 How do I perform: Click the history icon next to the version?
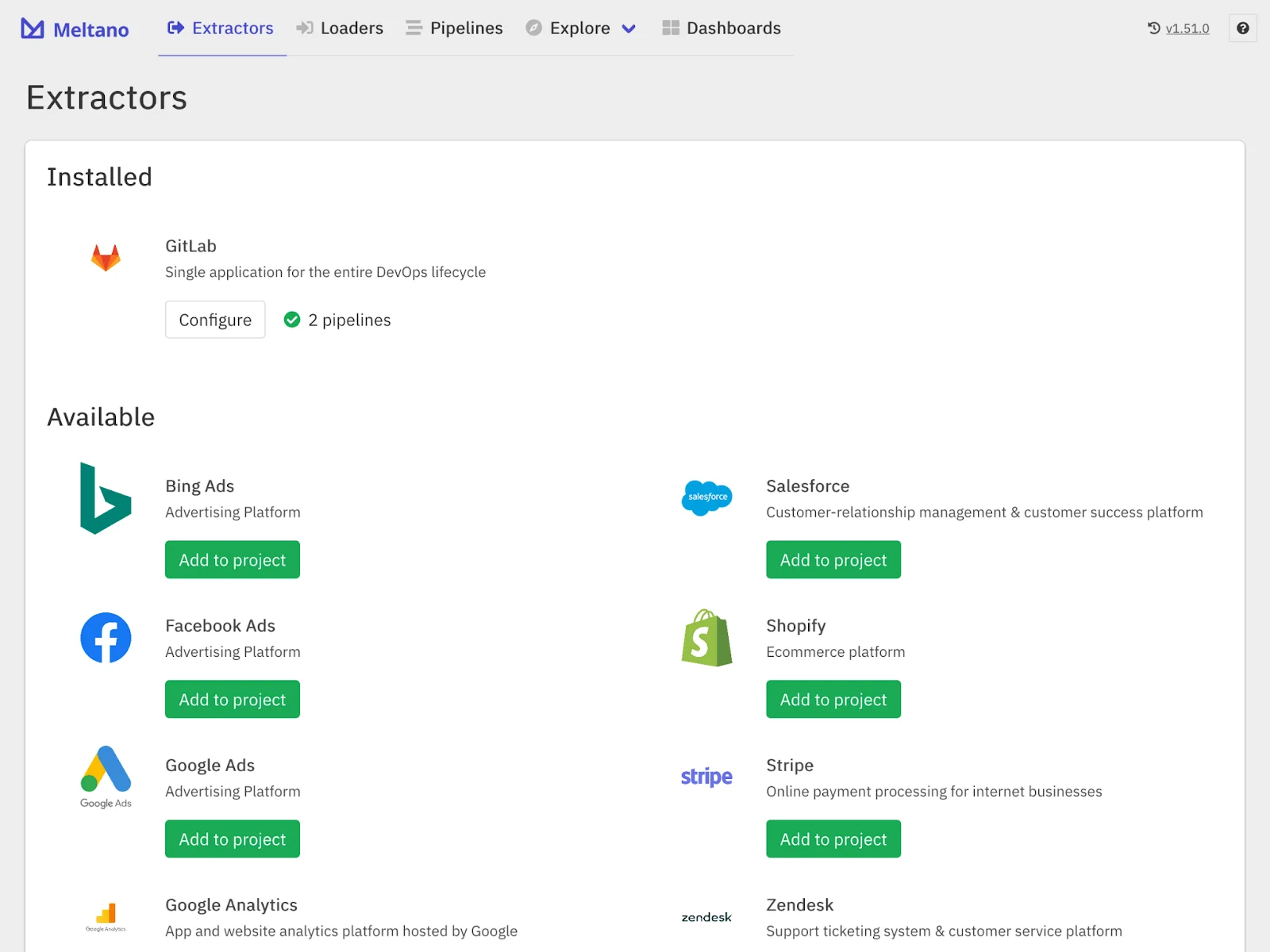(x=1152, y=29)
